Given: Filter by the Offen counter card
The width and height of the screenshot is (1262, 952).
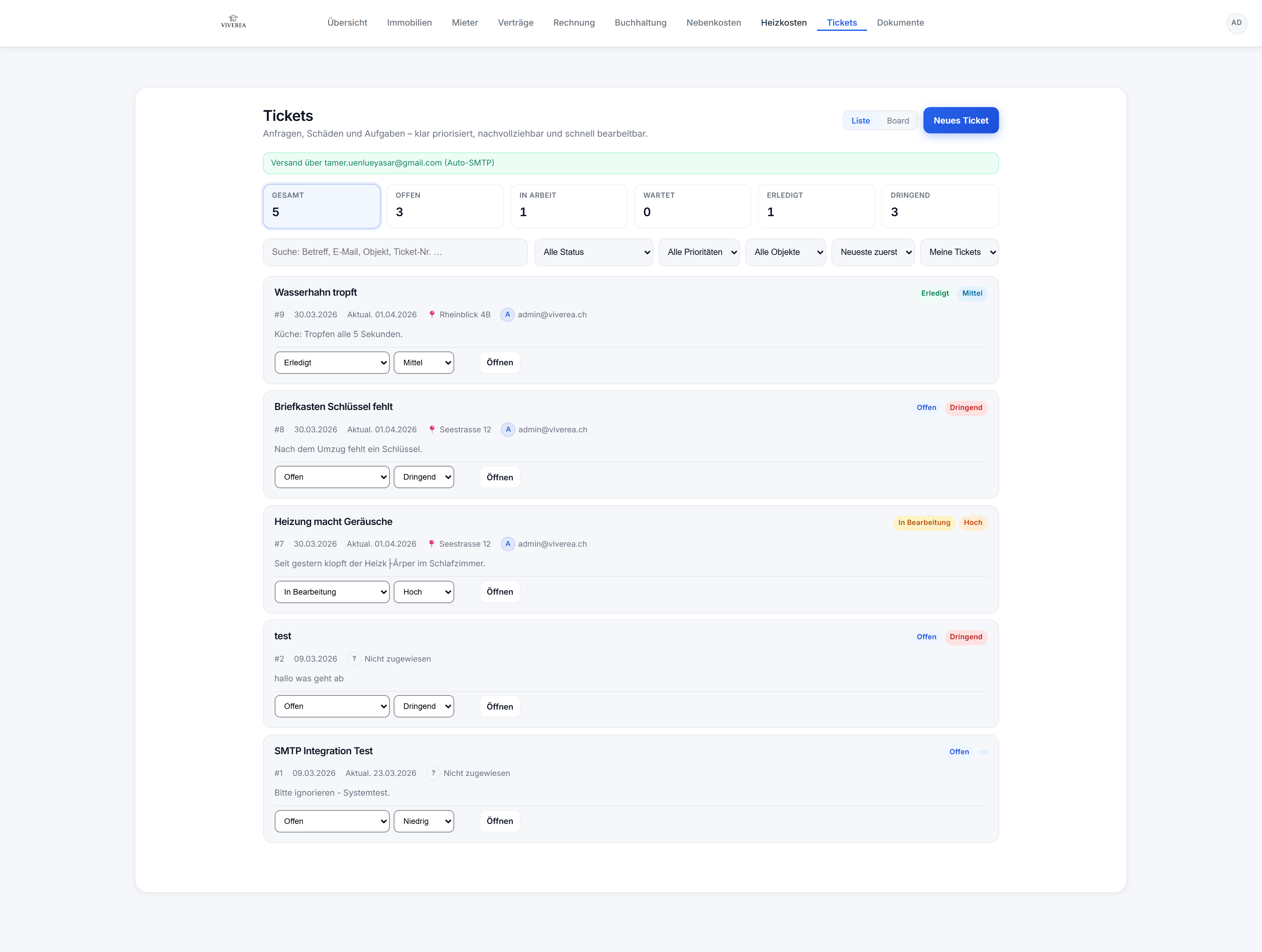Looking at the screenshot, I should pos(445,206).
